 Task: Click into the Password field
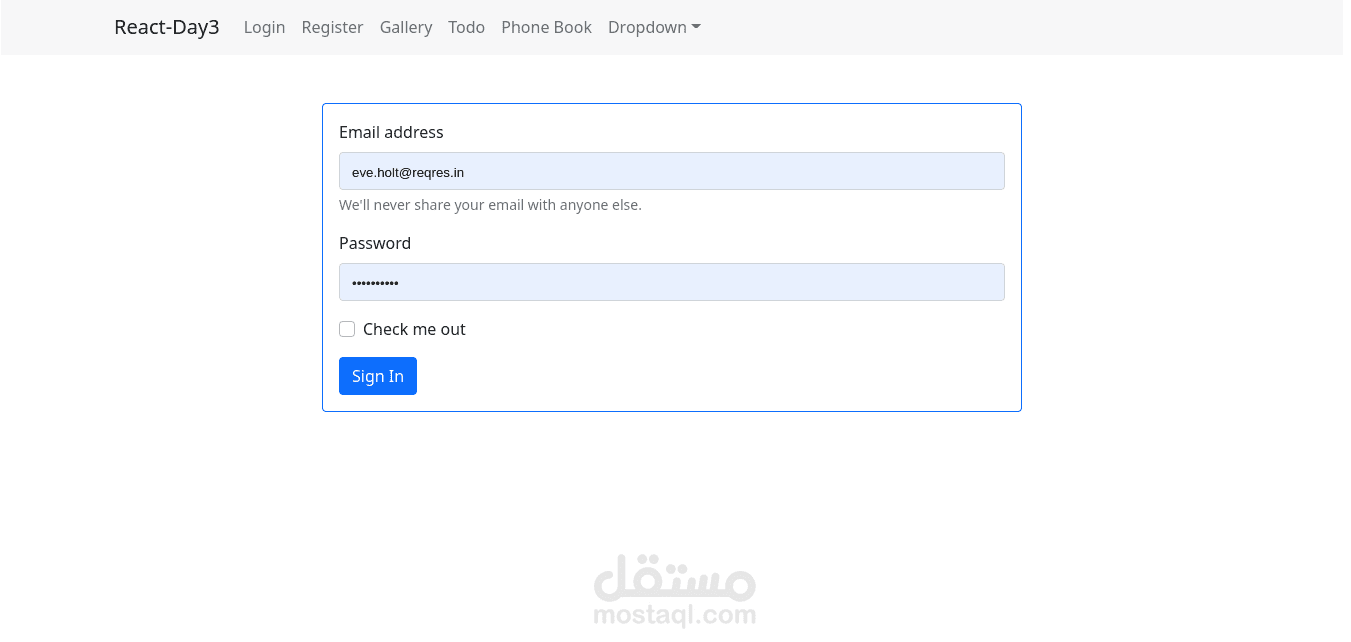click(x=671, y=282)
